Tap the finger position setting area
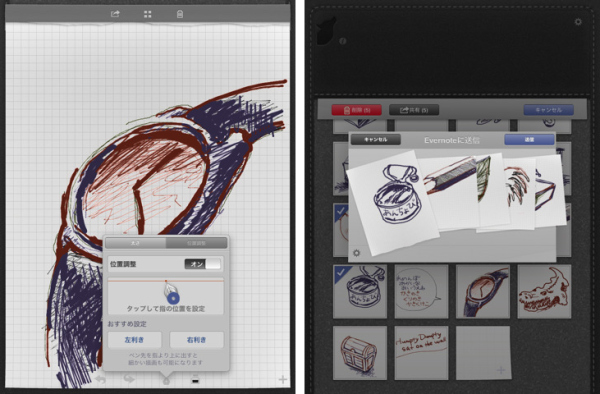 tap(166, 296)
